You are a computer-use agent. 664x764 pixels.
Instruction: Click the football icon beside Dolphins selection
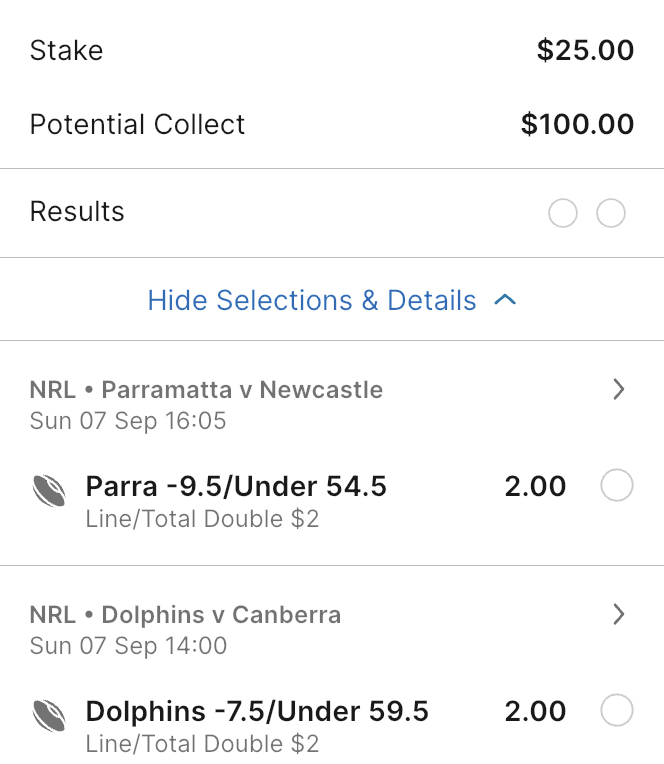pos(50,715)
